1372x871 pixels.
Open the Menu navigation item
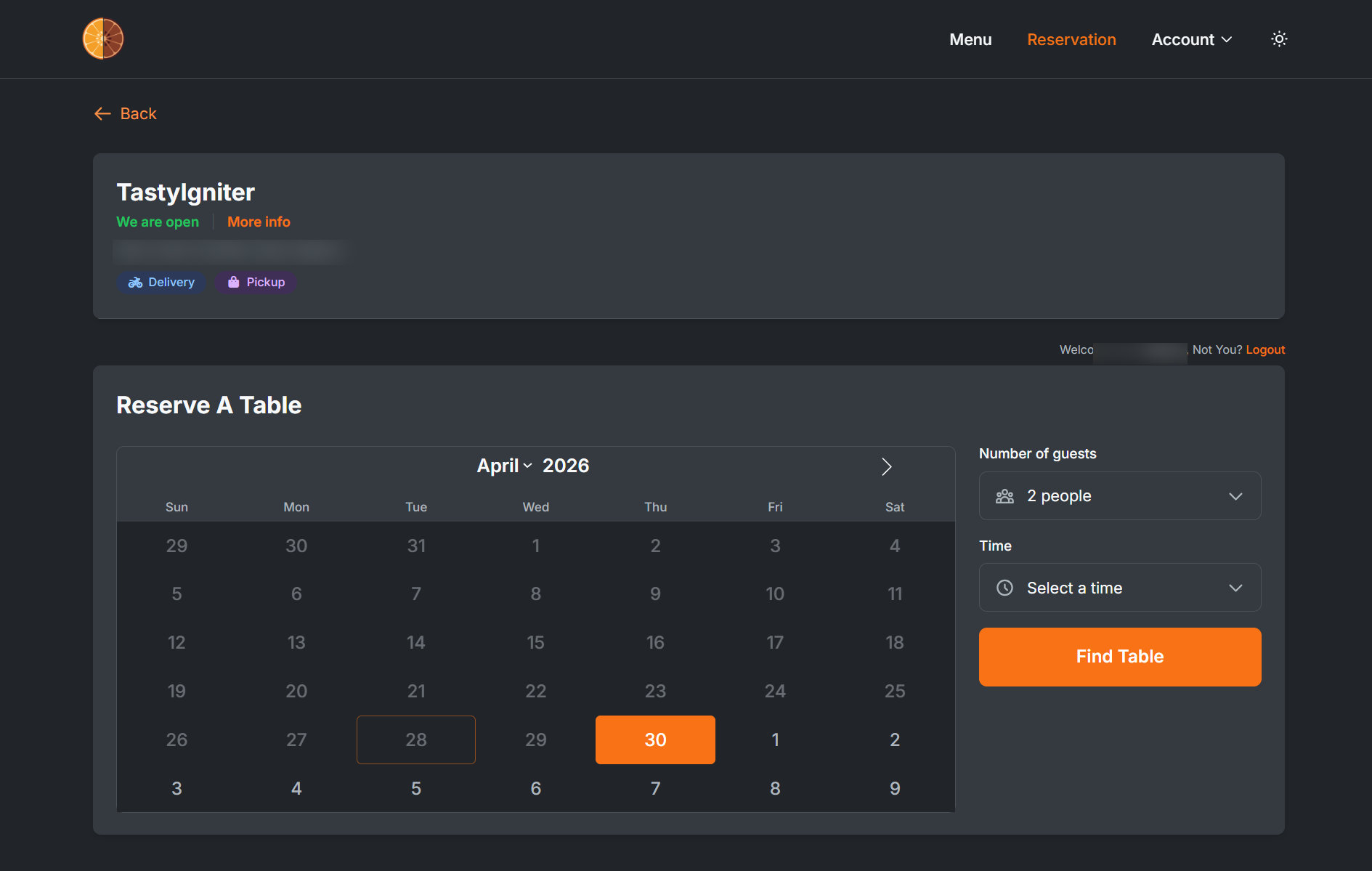[x=970, y=39]
